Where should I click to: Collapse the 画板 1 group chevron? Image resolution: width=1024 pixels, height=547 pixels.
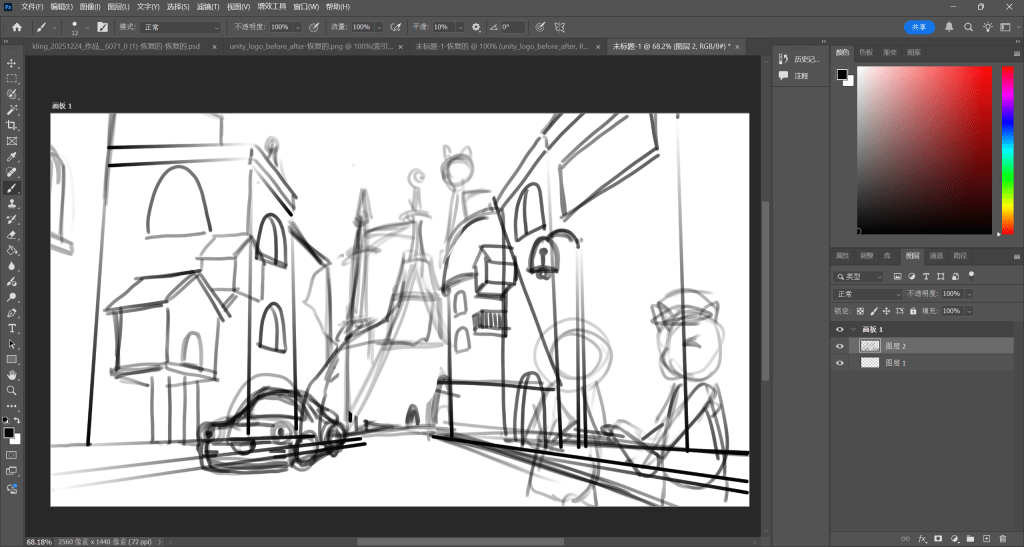(x=853, y=329)
